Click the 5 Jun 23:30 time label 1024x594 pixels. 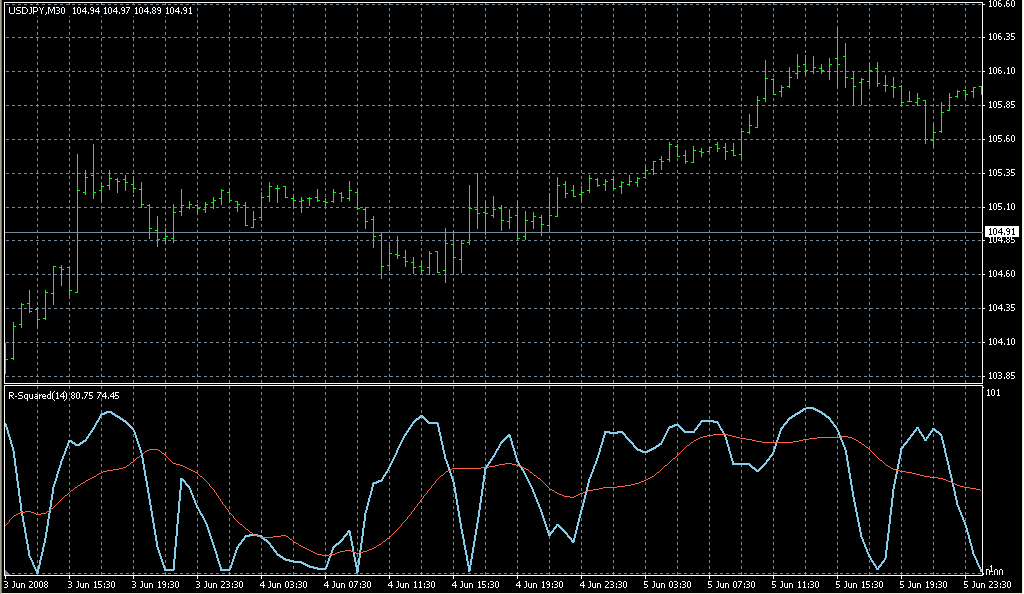tap(987, 585)
